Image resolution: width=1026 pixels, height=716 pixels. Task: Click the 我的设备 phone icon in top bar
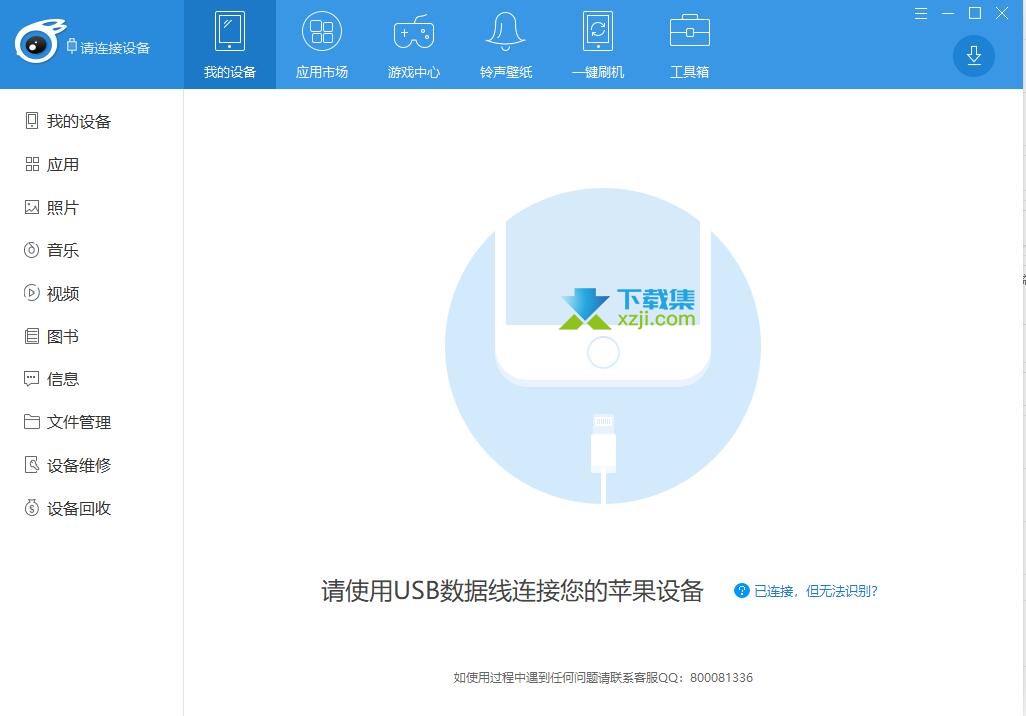230,31
